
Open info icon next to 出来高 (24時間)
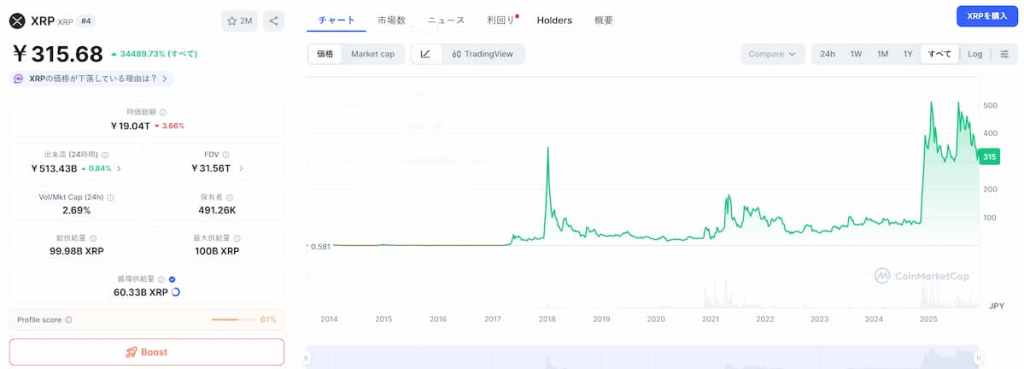(x=105, y=155)
